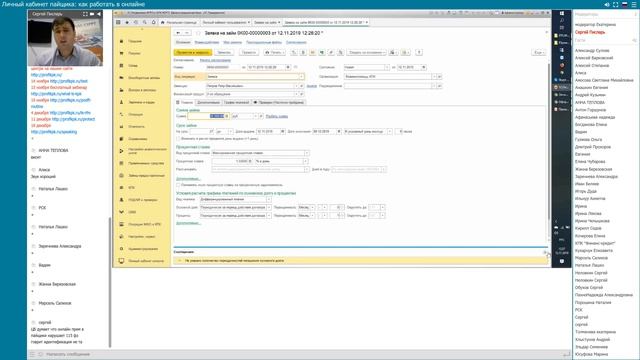Image resolution: width=640 pixels, height=360 pixels.
Task: Open calculator in the Сумма field
Action: pyautogui.click(x=227, y=116)
